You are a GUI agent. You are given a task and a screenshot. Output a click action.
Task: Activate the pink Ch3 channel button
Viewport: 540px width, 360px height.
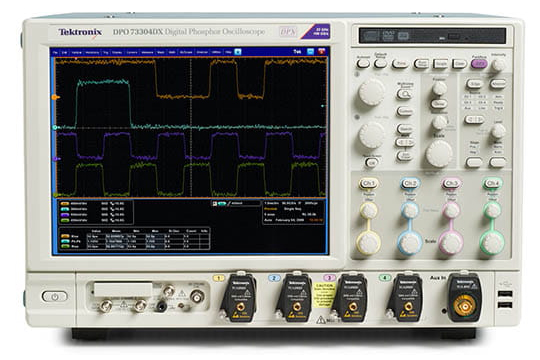coord(451,184)
